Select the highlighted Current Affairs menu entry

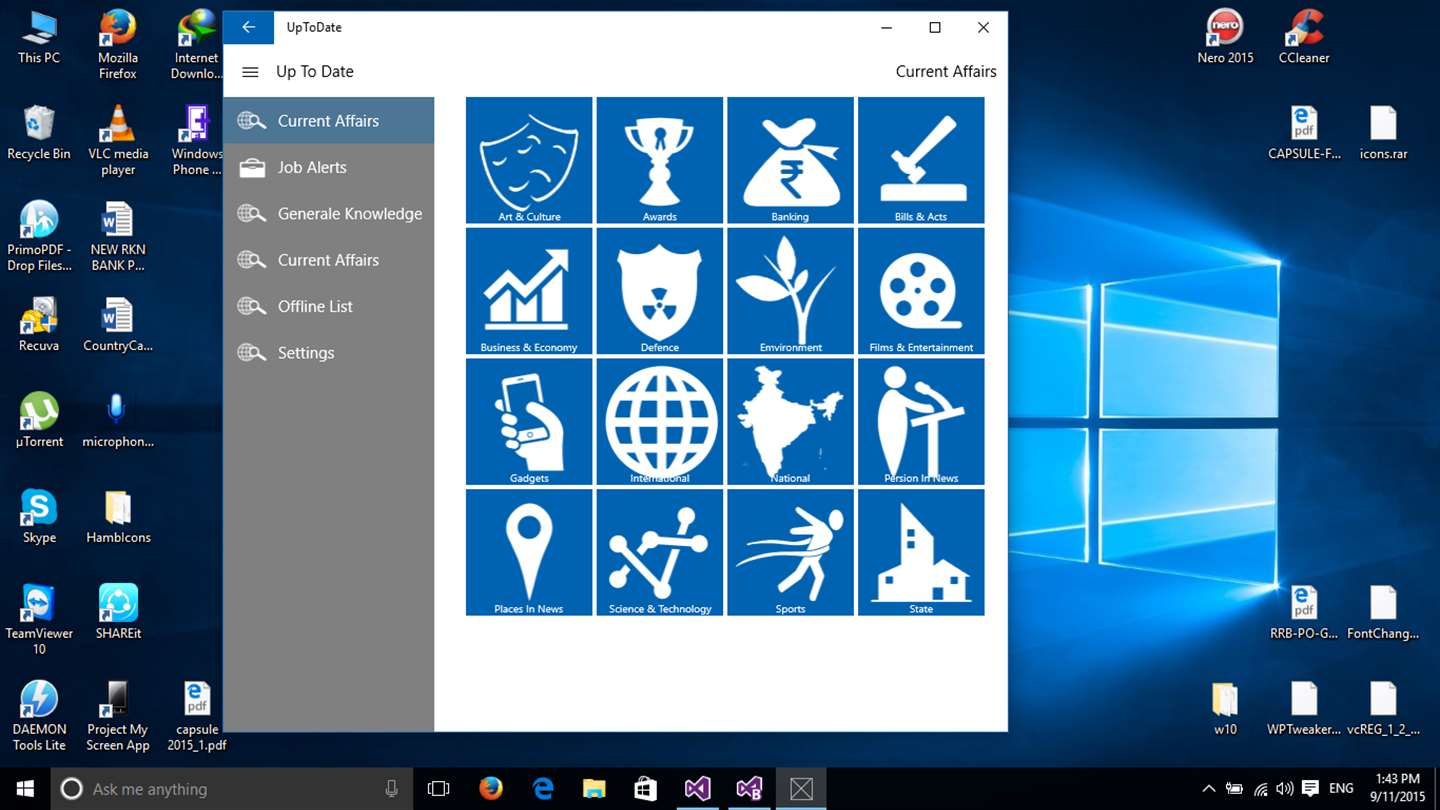pos(329,121)
